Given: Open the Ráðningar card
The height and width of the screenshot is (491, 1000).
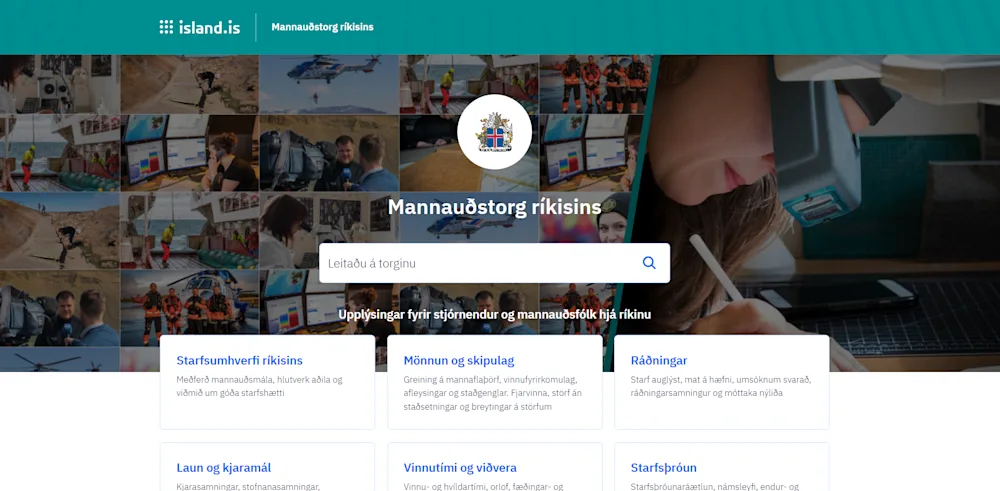Looking at the screenshot, I should 721,382.
